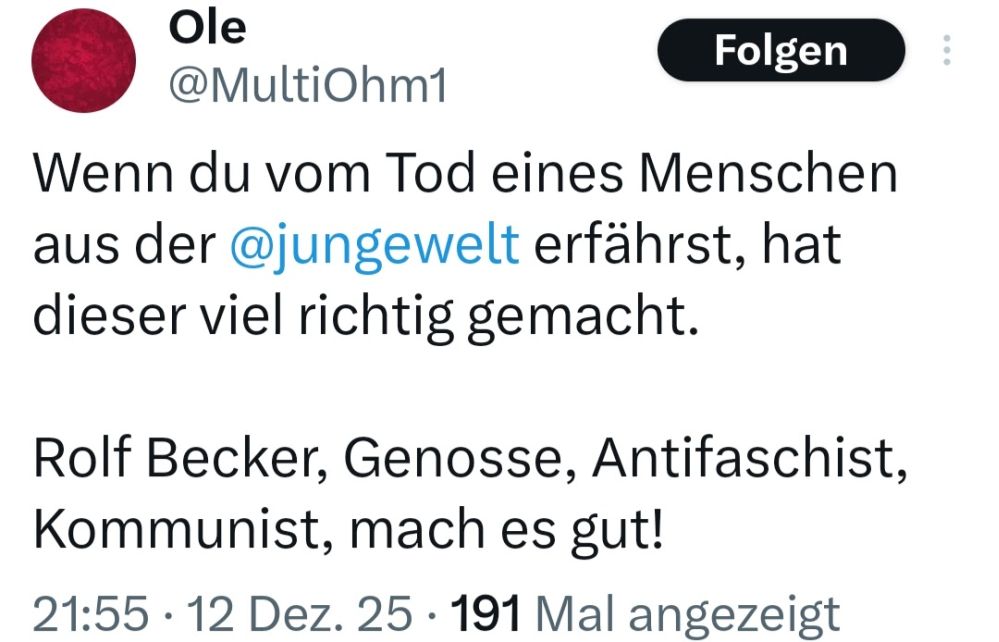The width and height of the screenshot is (999, 642).
Task: Click Ole's red profile avatar
Action: 83,62
